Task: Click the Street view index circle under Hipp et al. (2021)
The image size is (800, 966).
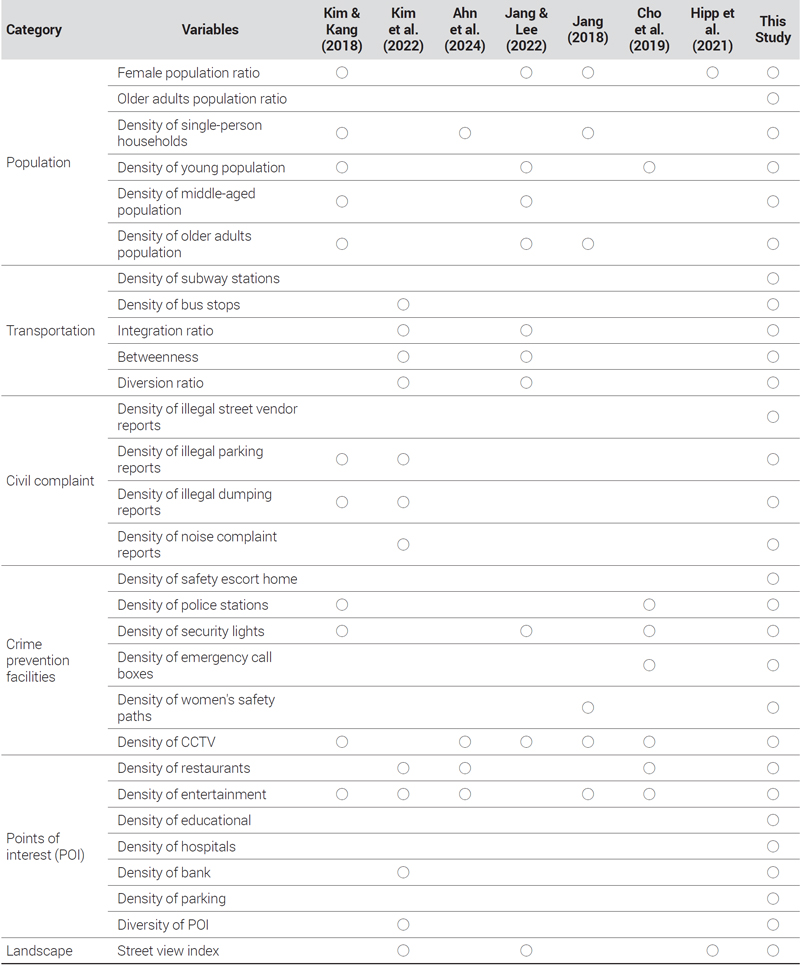Action: click(x=713, y=951)
